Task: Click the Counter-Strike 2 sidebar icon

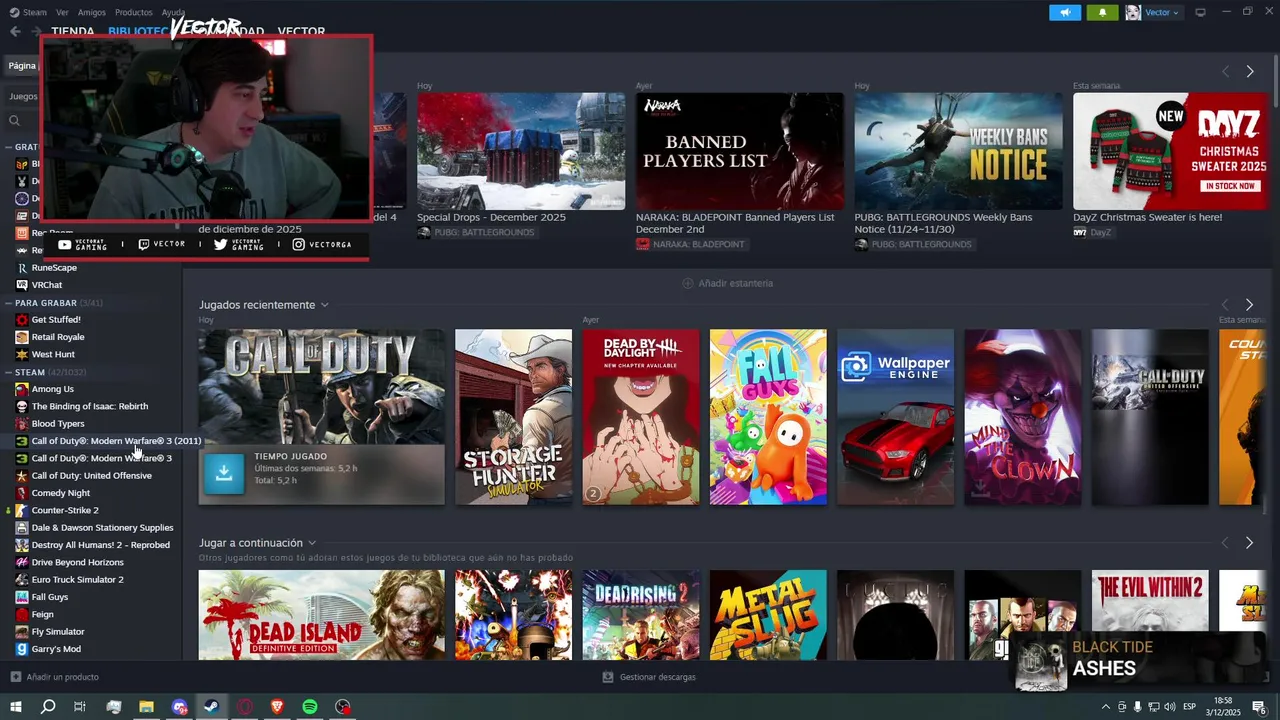Action: 22,510
